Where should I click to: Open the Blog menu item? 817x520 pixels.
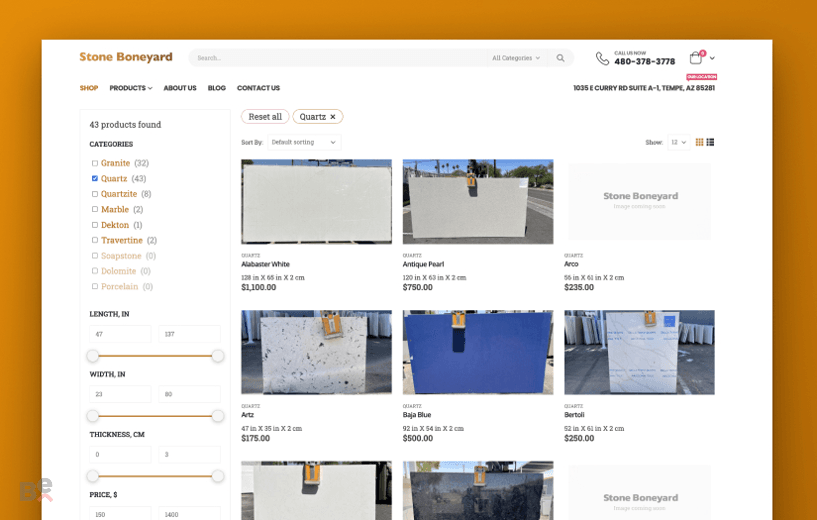point(217,88)
